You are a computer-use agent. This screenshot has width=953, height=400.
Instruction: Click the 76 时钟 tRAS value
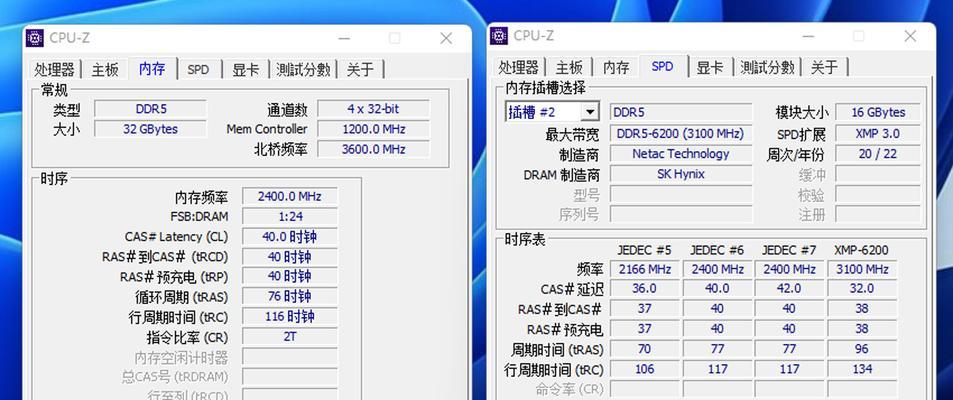tap(289, 296)
